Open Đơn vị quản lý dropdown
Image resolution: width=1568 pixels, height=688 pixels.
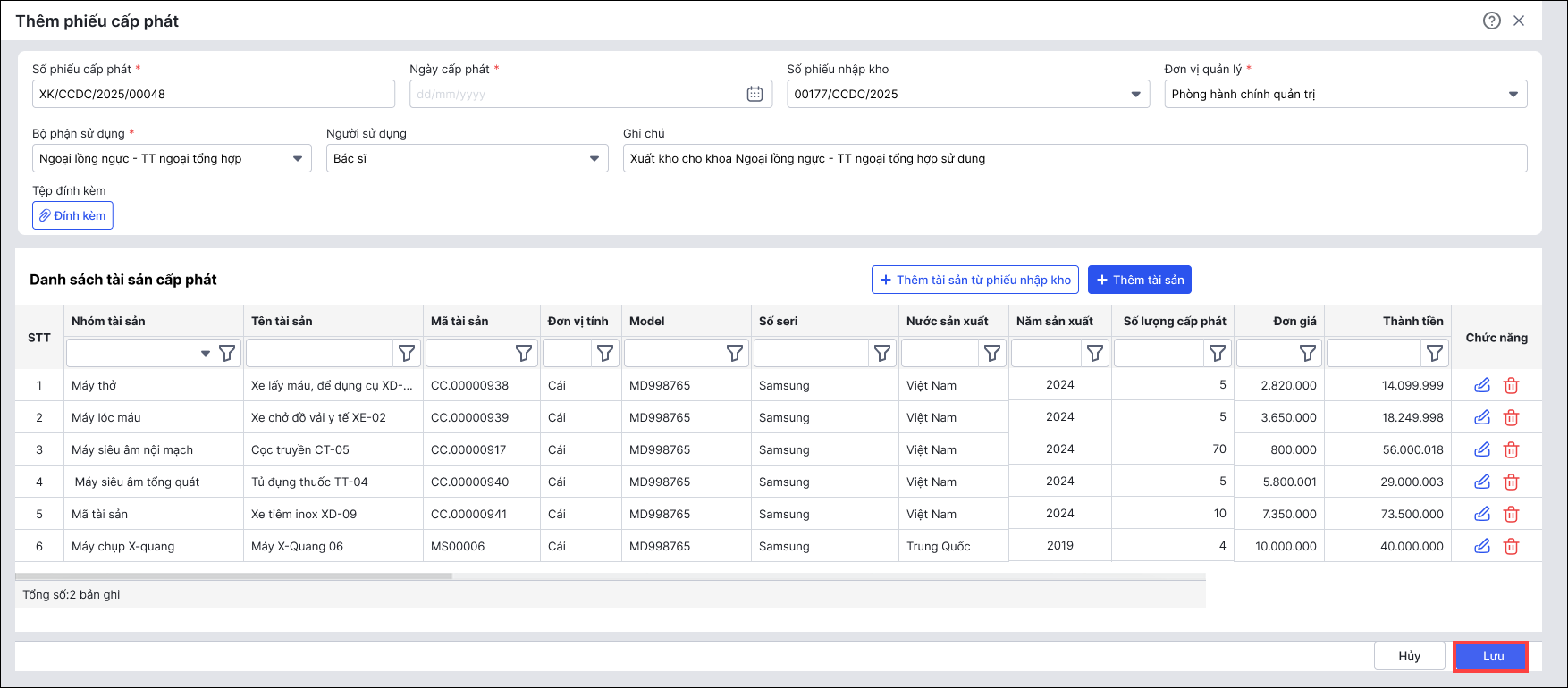1513,94
